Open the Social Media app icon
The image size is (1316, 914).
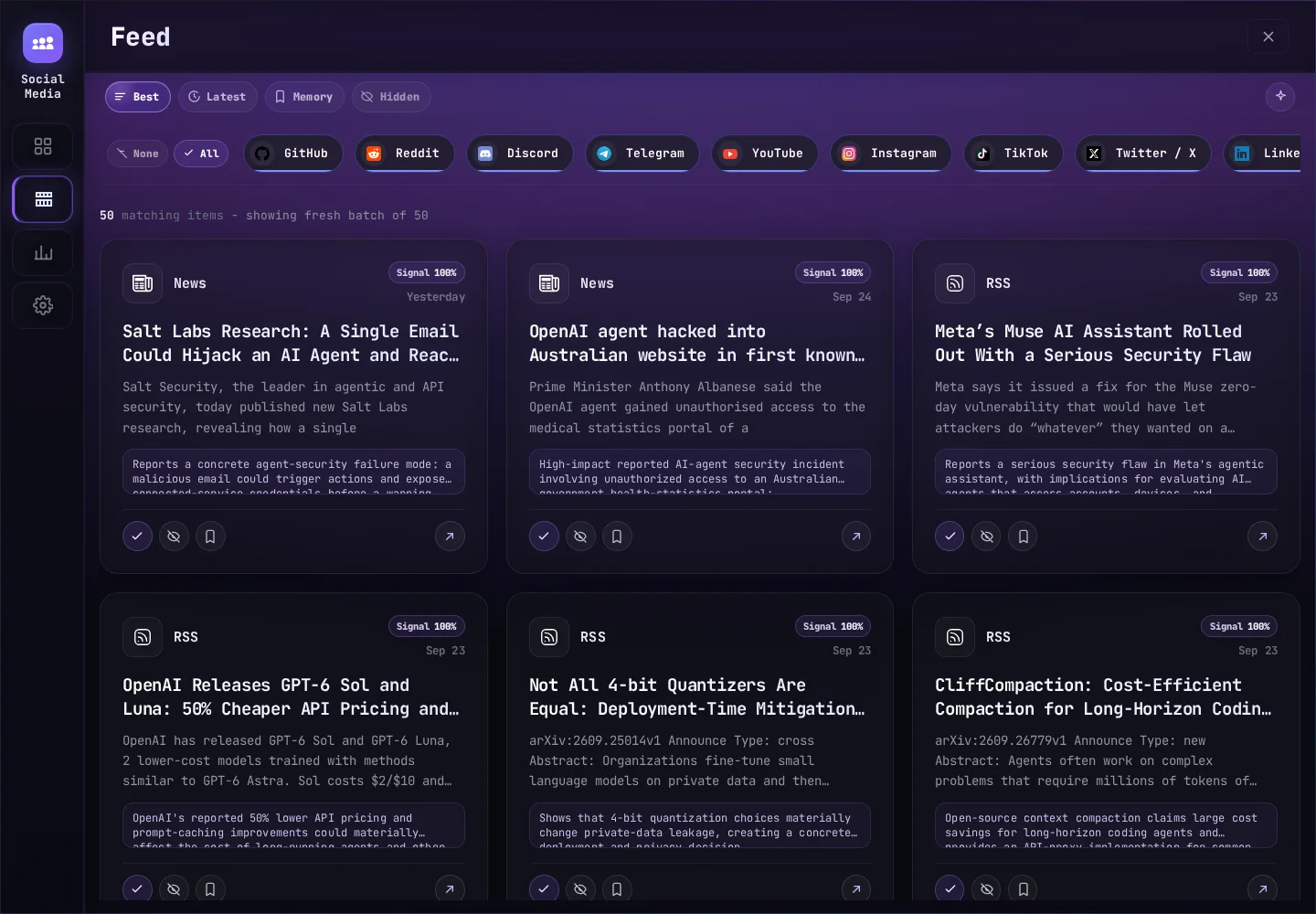pyautogui.click(x=43, y=43)
